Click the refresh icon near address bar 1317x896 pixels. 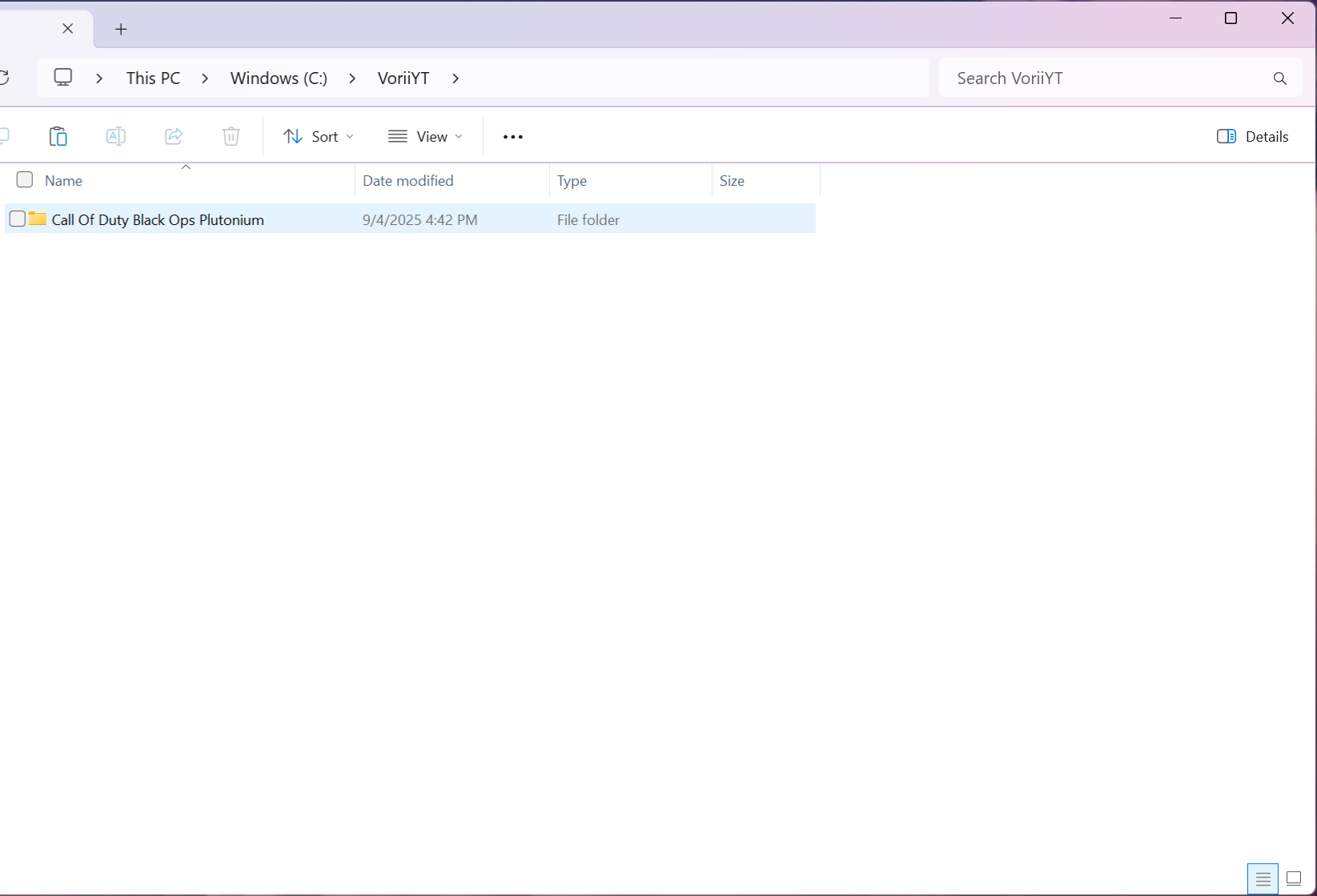4,78
